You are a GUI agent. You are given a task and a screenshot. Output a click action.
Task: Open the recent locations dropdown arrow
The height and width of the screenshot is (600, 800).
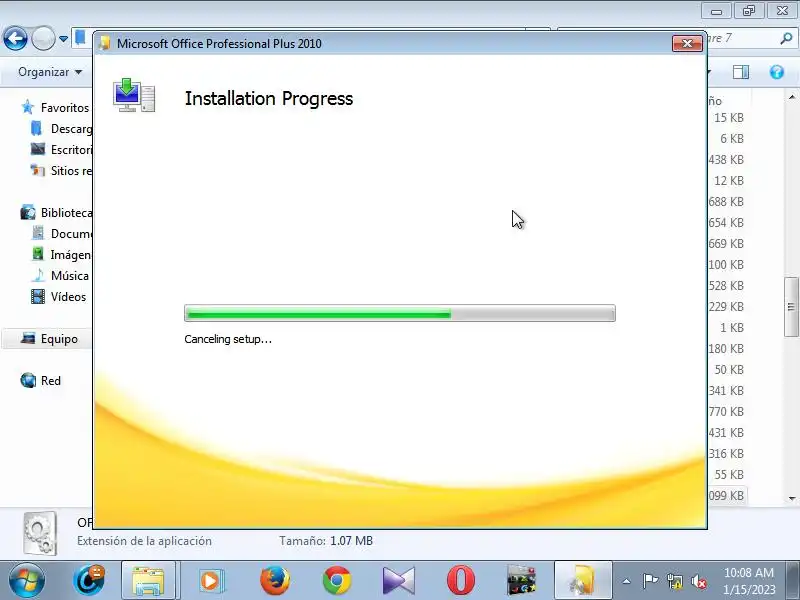(x=63, y=39)
